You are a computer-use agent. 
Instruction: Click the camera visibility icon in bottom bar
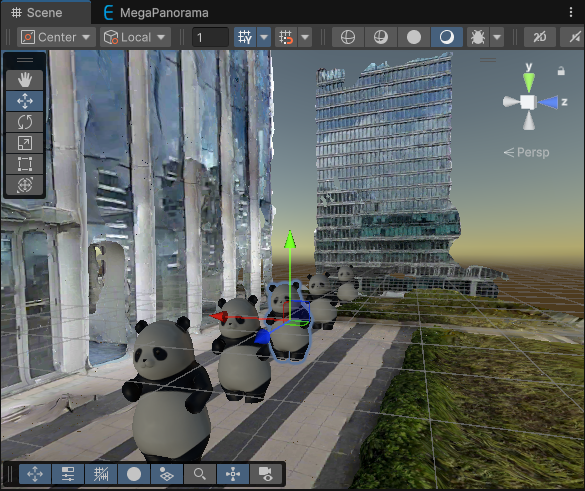point(265,474)
